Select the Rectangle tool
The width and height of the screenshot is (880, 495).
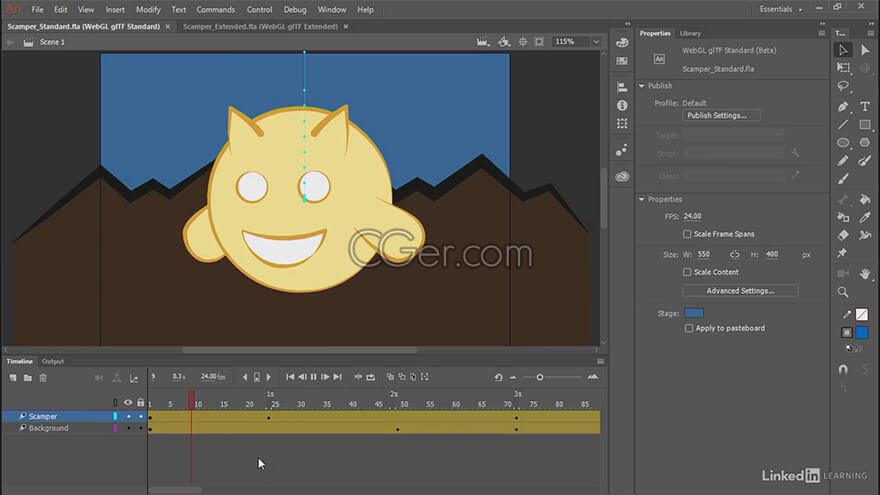point(865,125)
